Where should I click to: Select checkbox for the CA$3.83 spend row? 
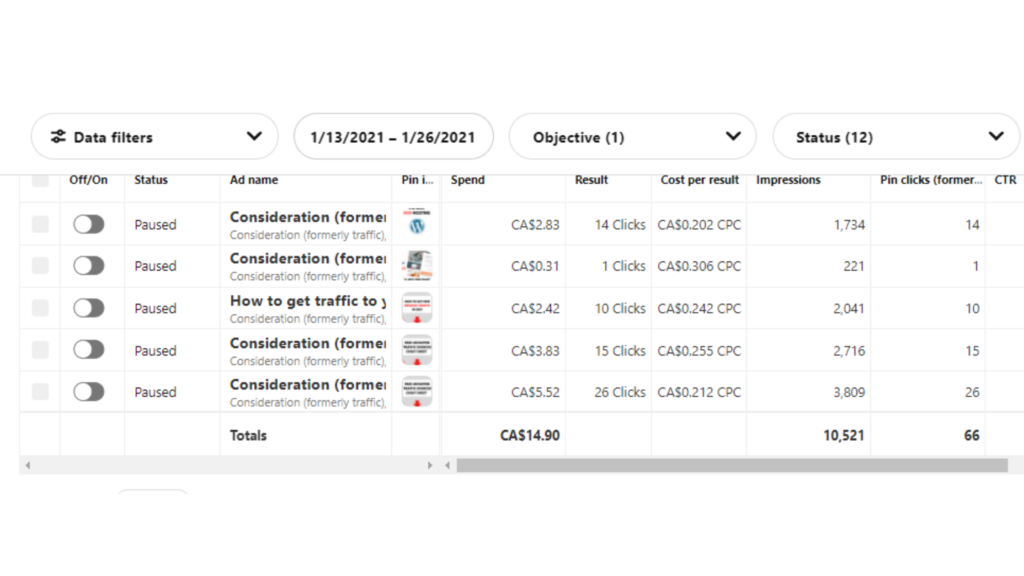click(40, 349)
